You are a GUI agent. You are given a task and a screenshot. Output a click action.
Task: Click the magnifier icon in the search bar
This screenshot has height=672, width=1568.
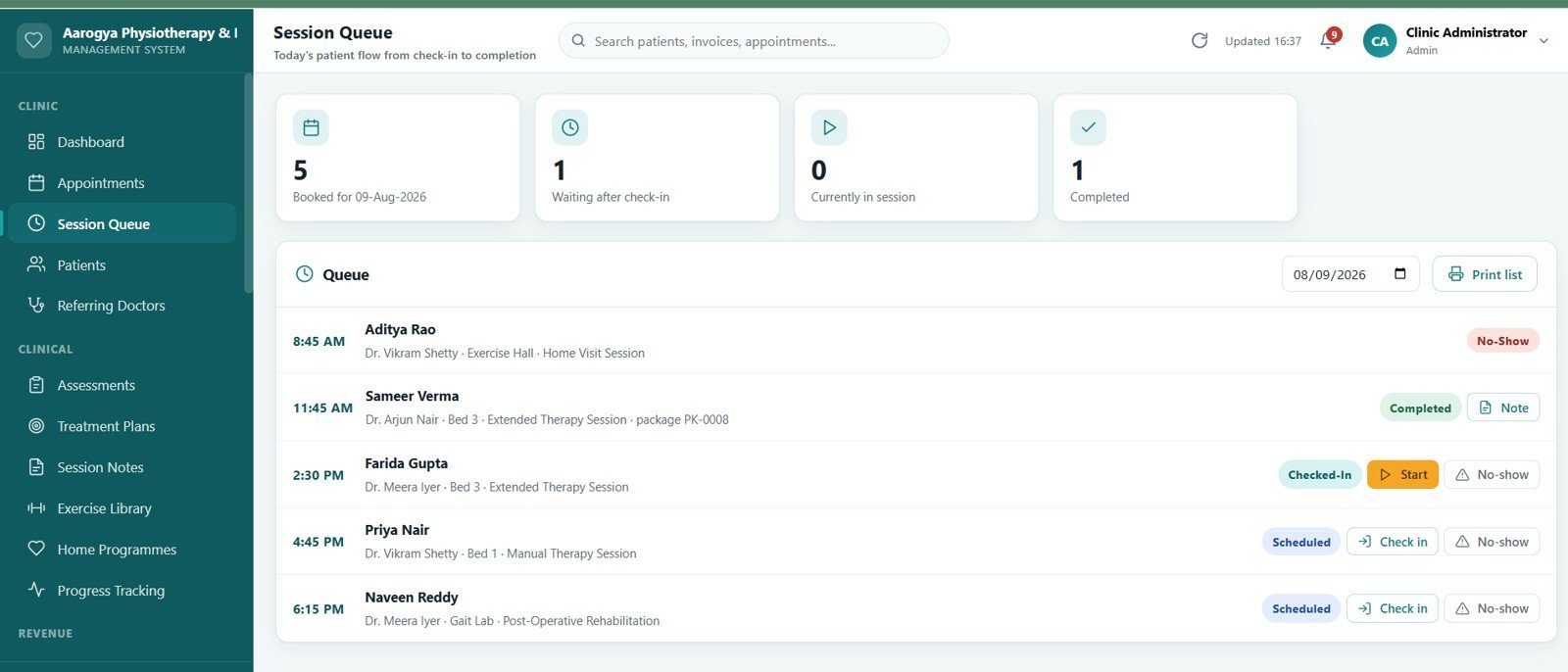coord(578,41)
